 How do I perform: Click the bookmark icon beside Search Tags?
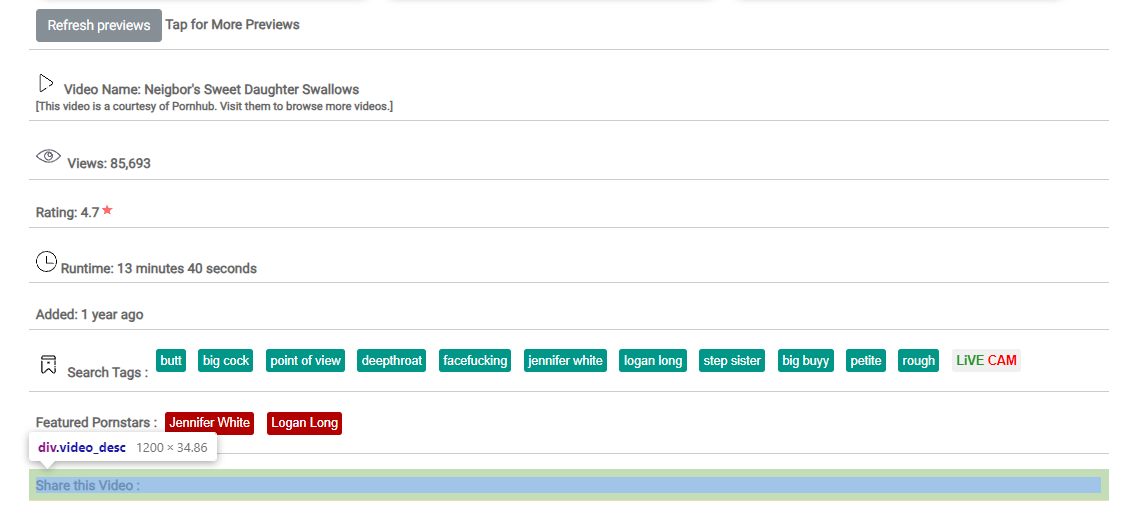(x=48, y=364)
